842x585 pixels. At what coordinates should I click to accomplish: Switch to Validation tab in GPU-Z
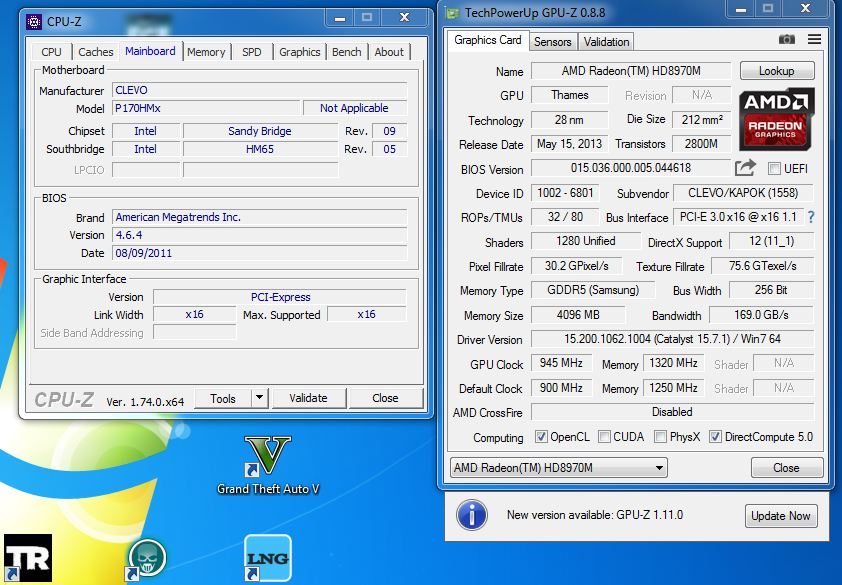click(x=606, y=42)
